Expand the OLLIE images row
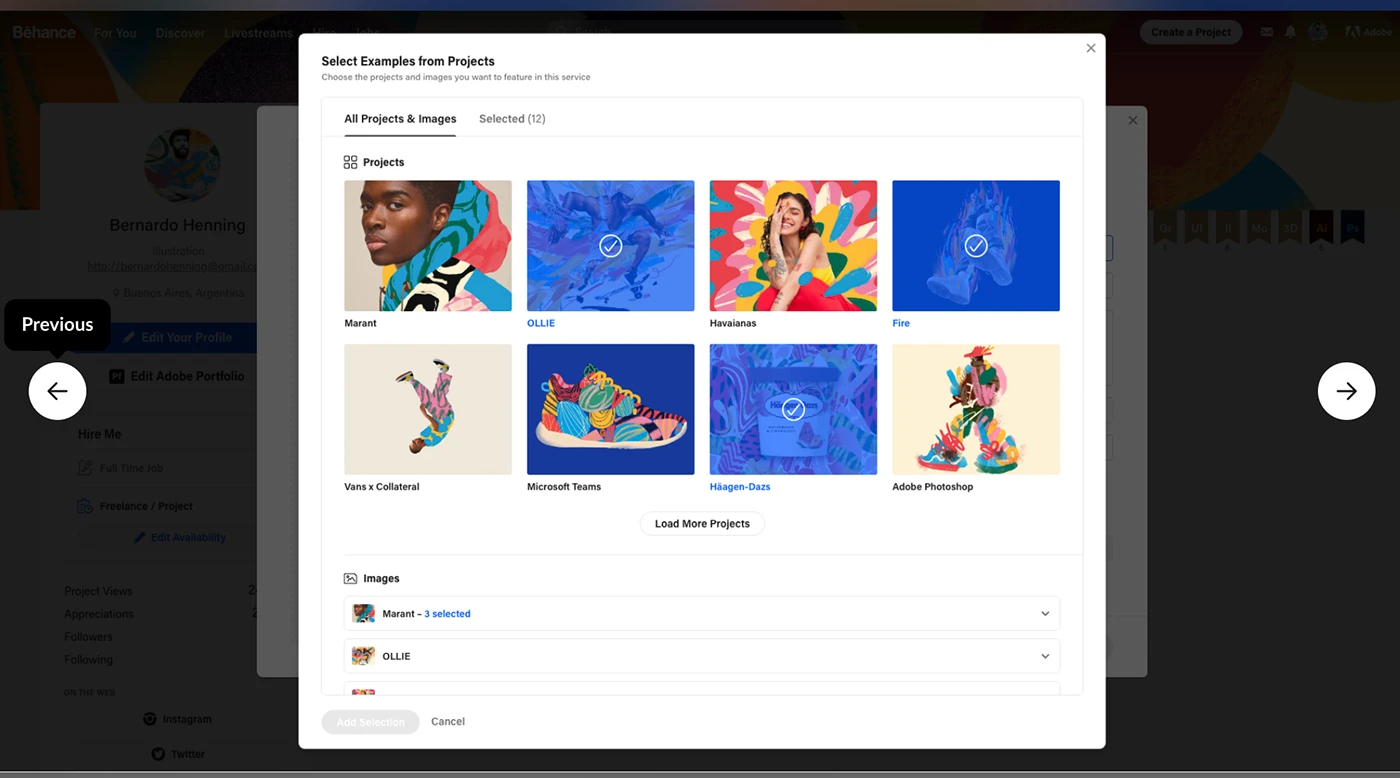Screen dimensions: 1400x778 (1045, 656)
